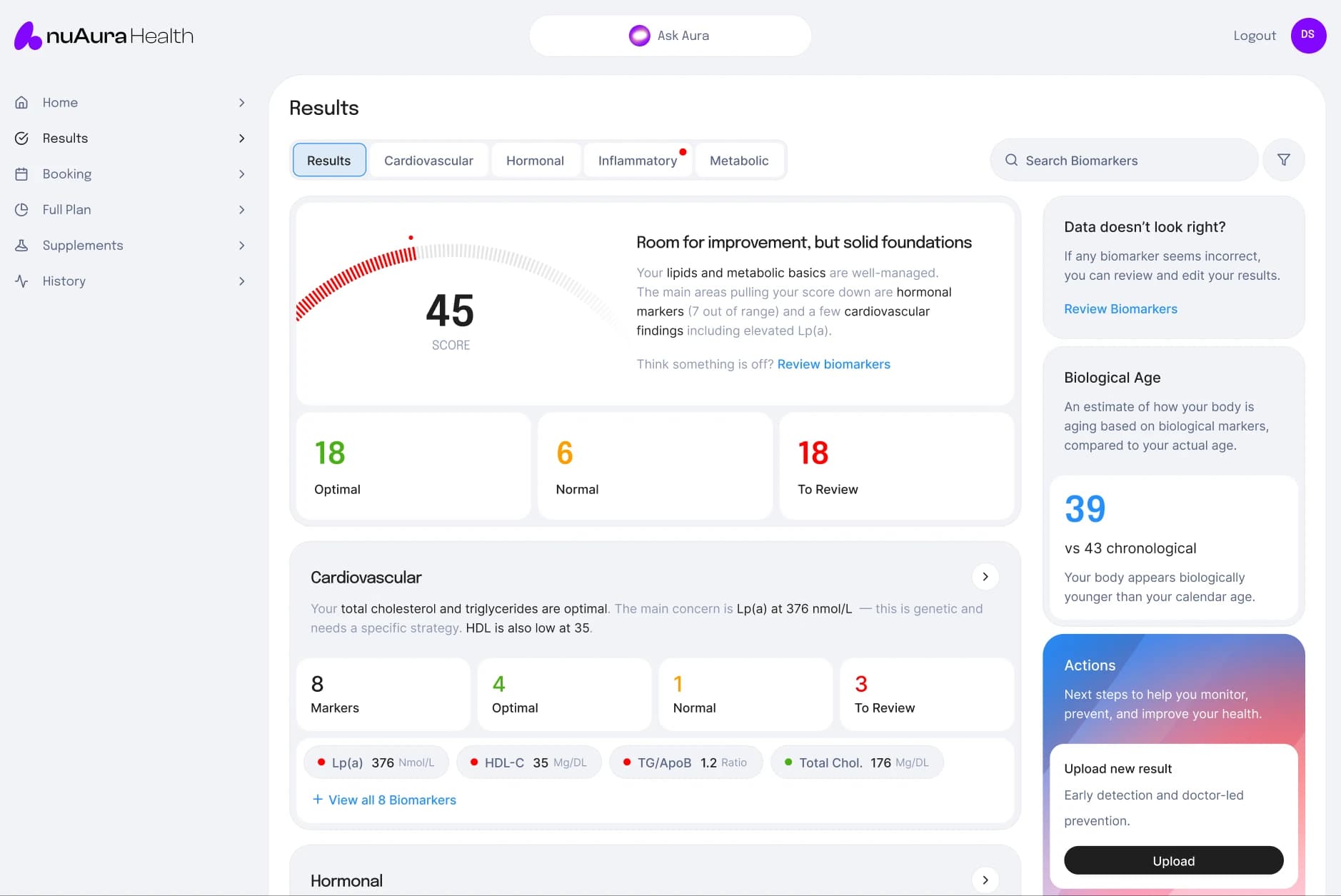Select the Results tab
1341x896 pixels.
pos(329,160)
